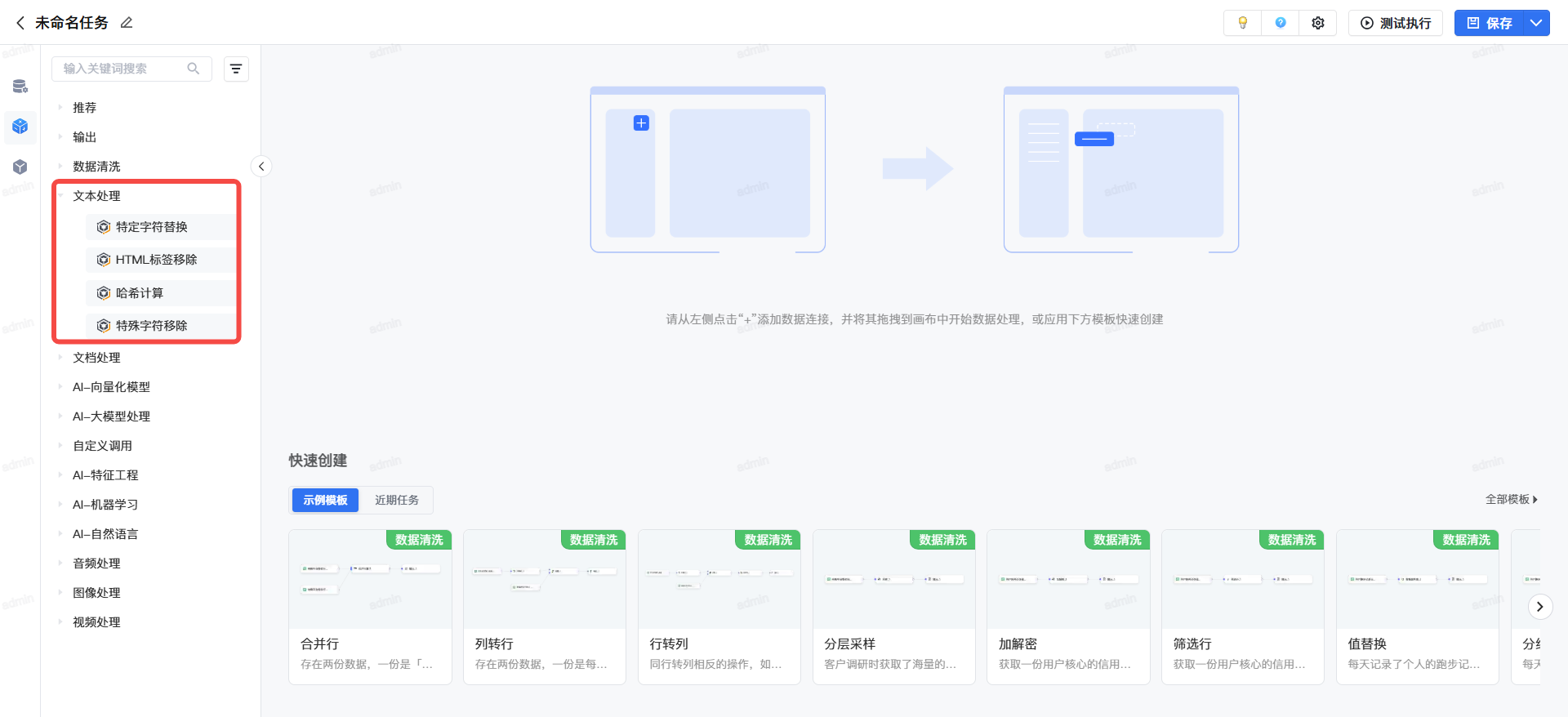The image size is (1568, 717).
Task: Expand the 图像处理 tree item
Action: tap(60, 593)
